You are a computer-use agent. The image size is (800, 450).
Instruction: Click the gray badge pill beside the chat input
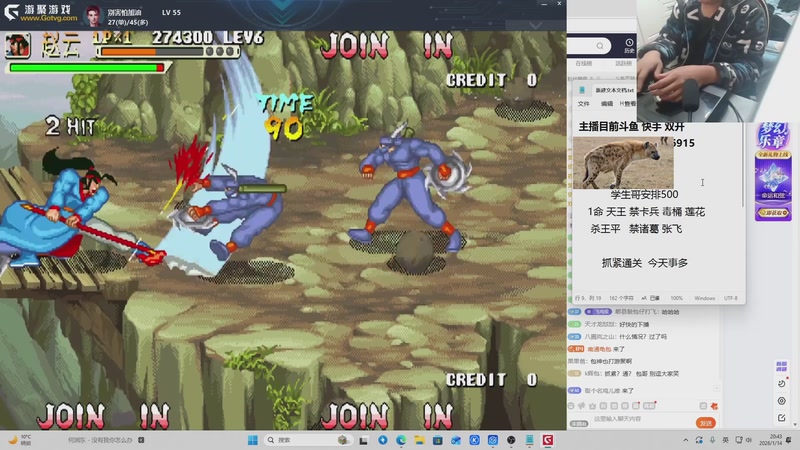(579, 423)
